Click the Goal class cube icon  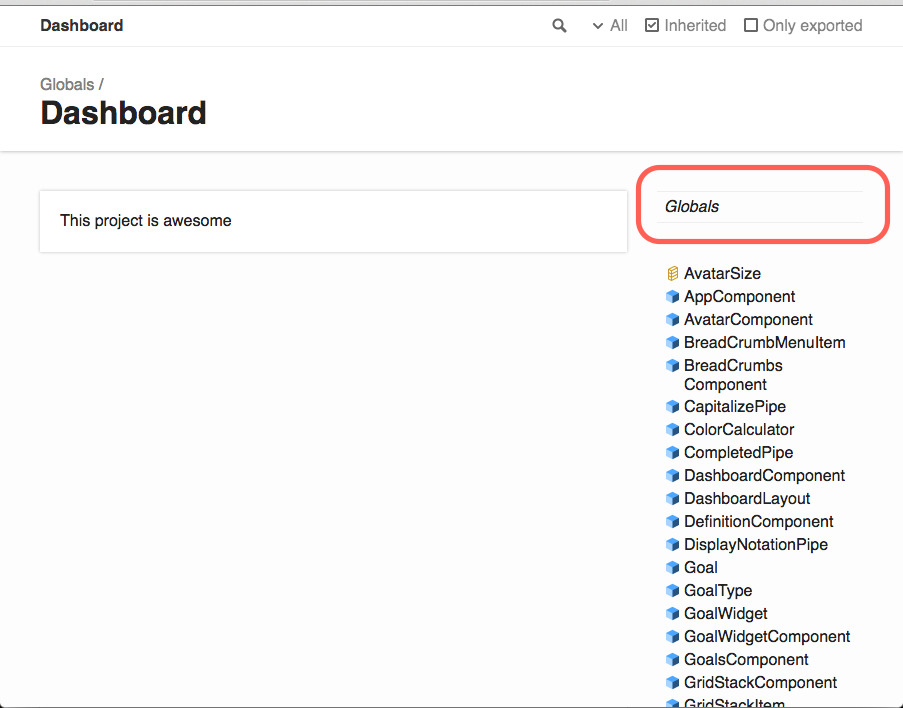672,568
